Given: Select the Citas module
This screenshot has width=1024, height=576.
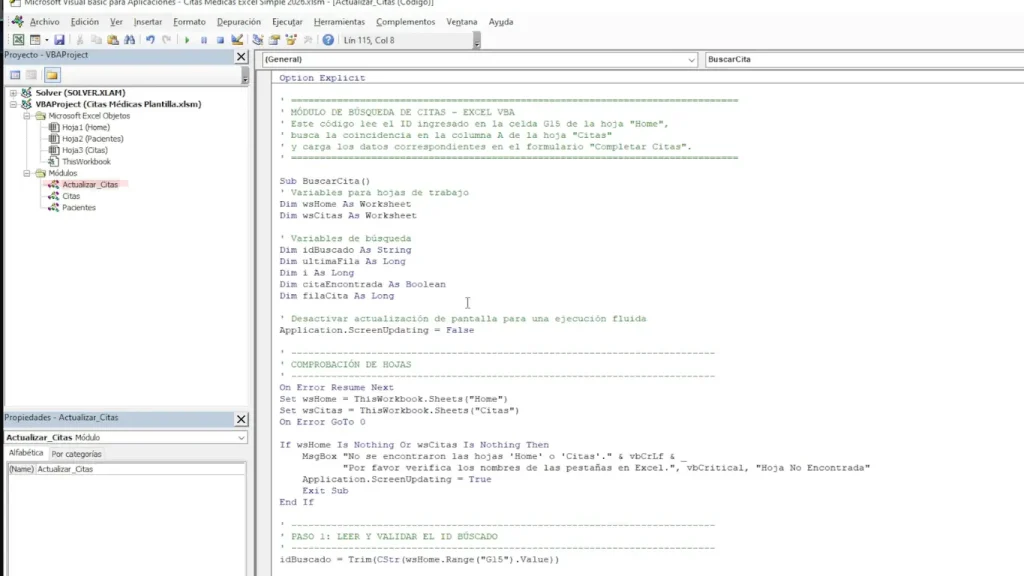Looking at the screenshot, I should [71, 196].
